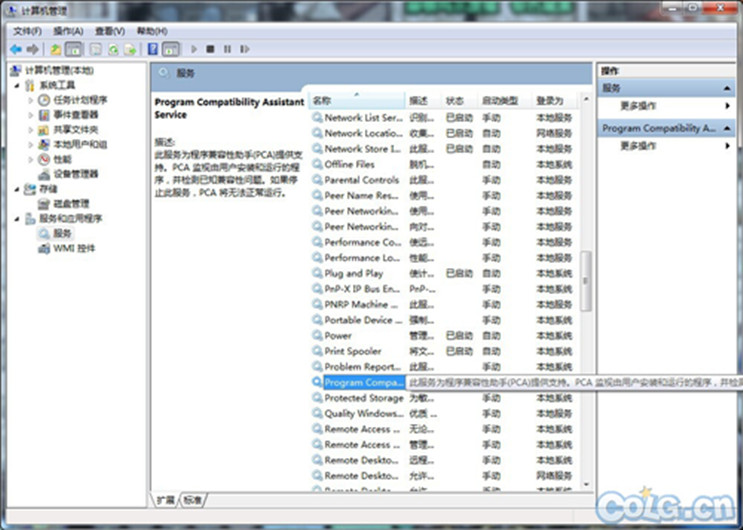Sort by the 状态 column header
The height and width of the screenshot is (530, 743).
point(459,101)
